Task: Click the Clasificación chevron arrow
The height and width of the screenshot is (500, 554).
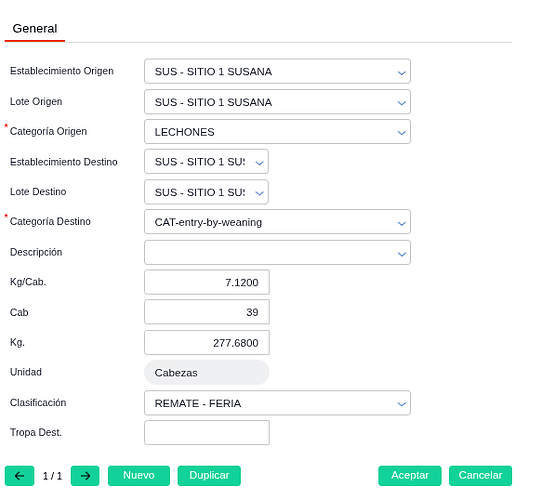Action: pyautogui.click(x=401, y=404)
